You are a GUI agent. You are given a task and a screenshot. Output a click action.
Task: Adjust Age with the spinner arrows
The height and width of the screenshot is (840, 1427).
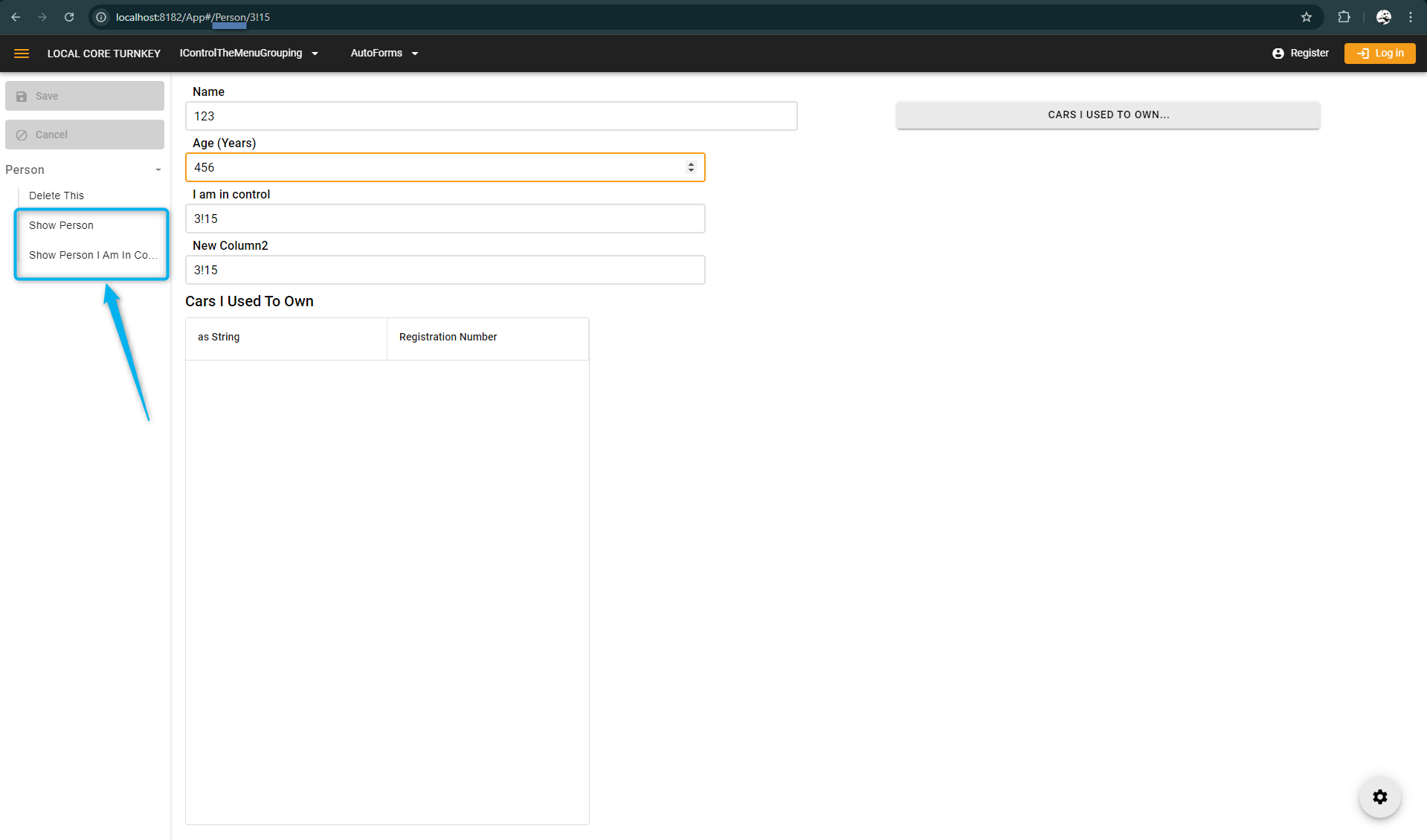pos(691,167)
